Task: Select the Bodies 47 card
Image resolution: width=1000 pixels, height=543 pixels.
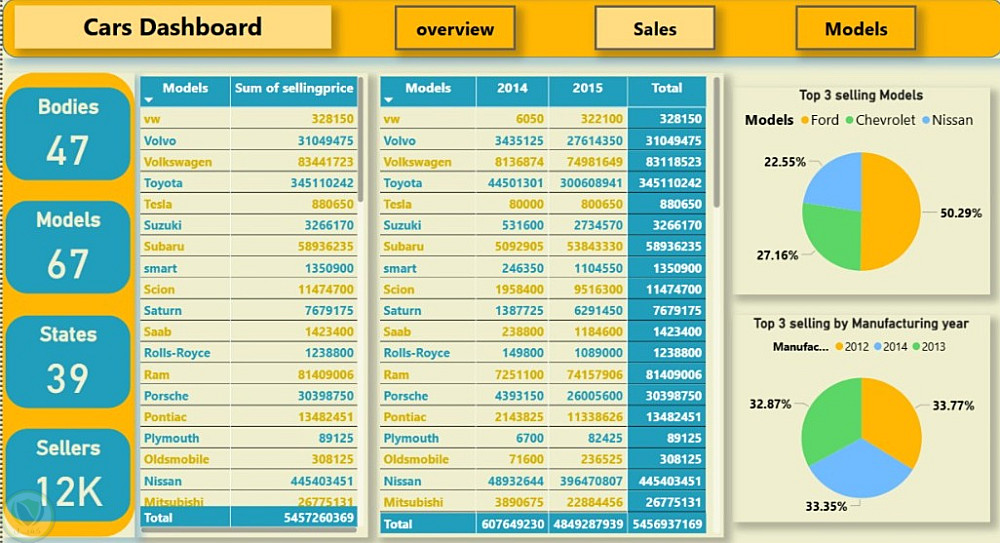Action: [68, 133]
